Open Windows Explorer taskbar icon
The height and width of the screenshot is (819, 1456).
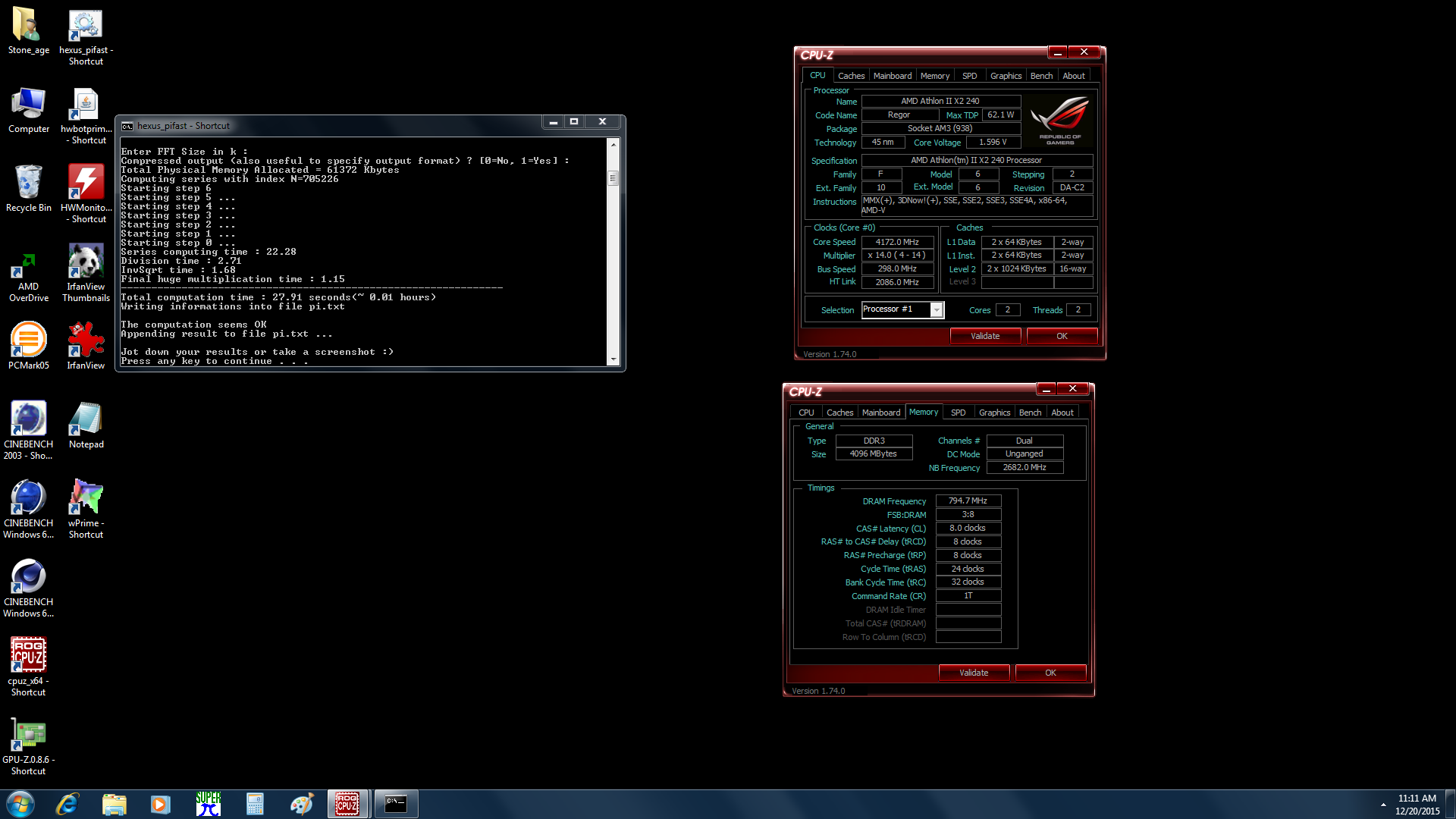(114, 804)
